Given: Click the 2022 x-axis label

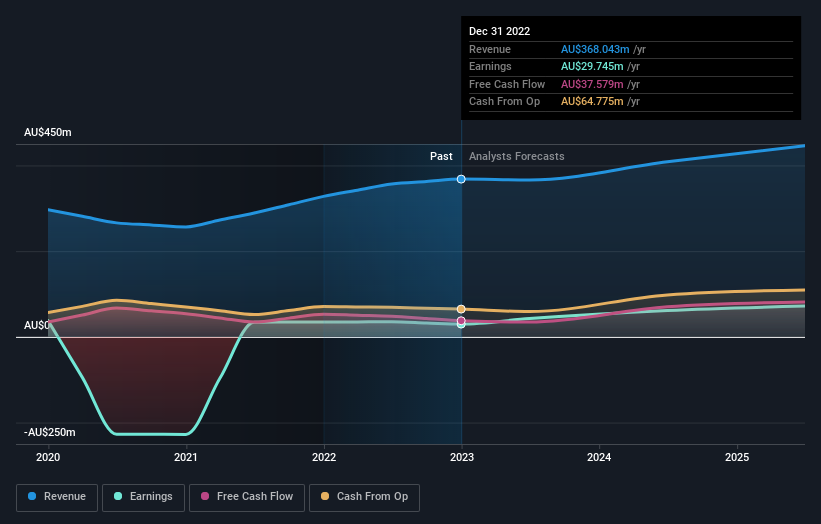Looking at the screenshot, I should pos(324,458).
